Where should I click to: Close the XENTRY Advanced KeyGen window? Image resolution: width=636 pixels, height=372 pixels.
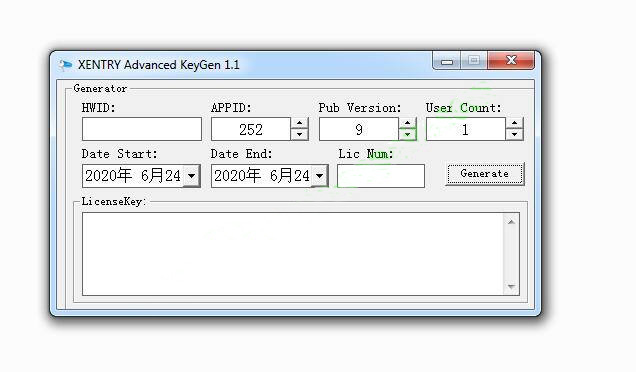pyautogui.click(x=511, y=61)
